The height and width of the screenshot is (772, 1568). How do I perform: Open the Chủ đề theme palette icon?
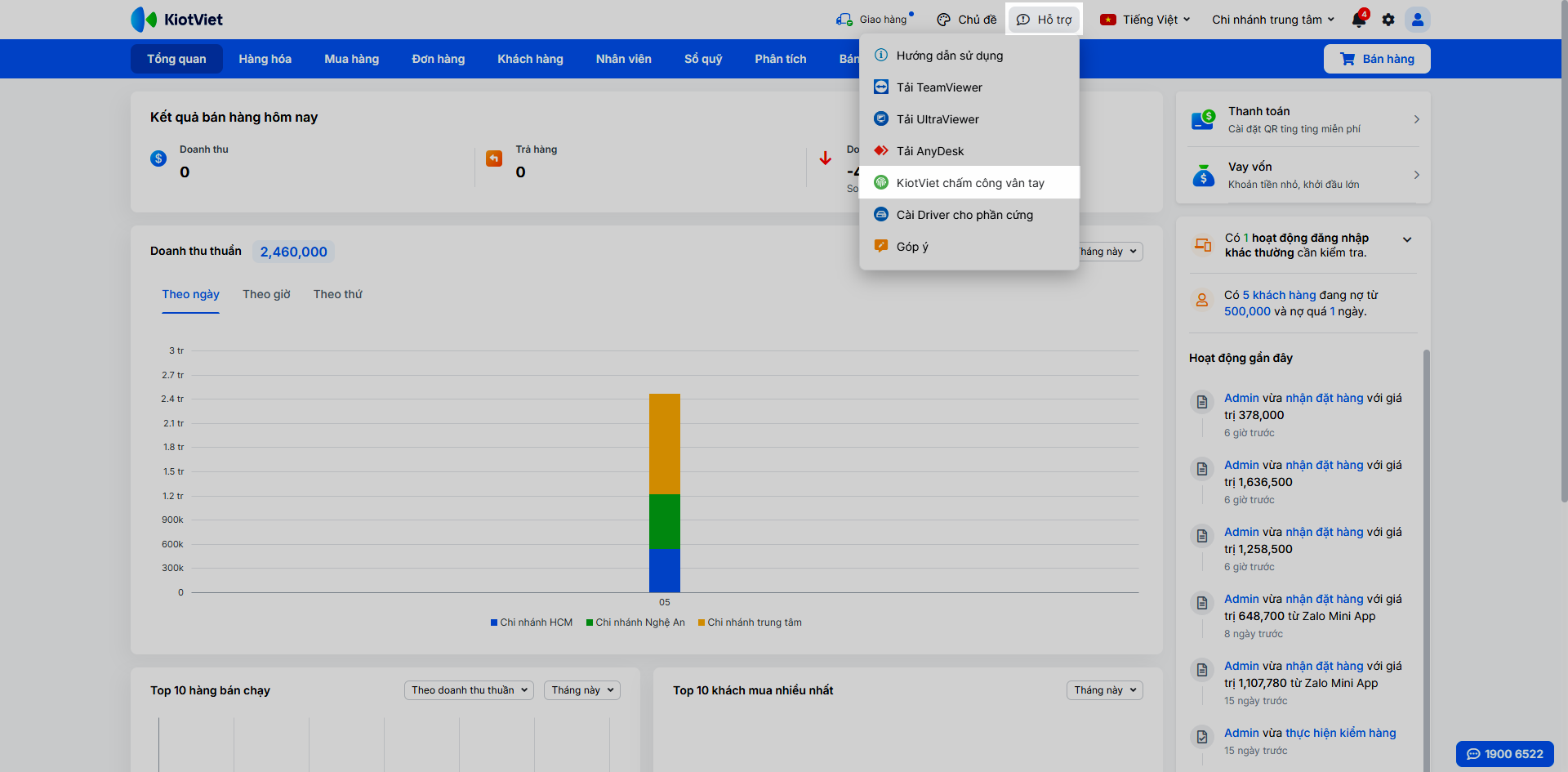pyautogui.click(x=944, y=20)
